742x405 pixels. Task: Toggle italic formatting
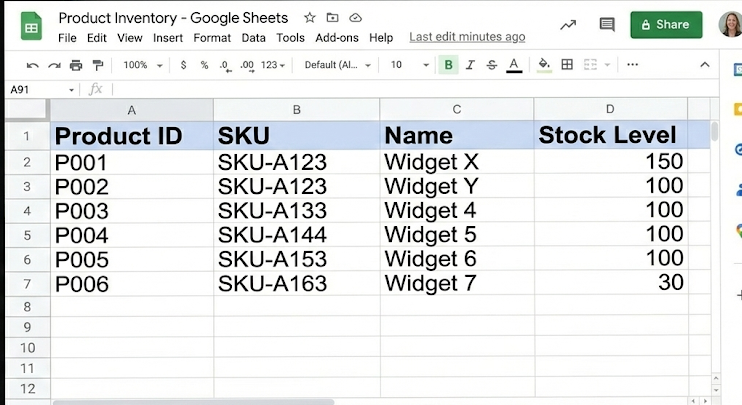click(470, 65)
